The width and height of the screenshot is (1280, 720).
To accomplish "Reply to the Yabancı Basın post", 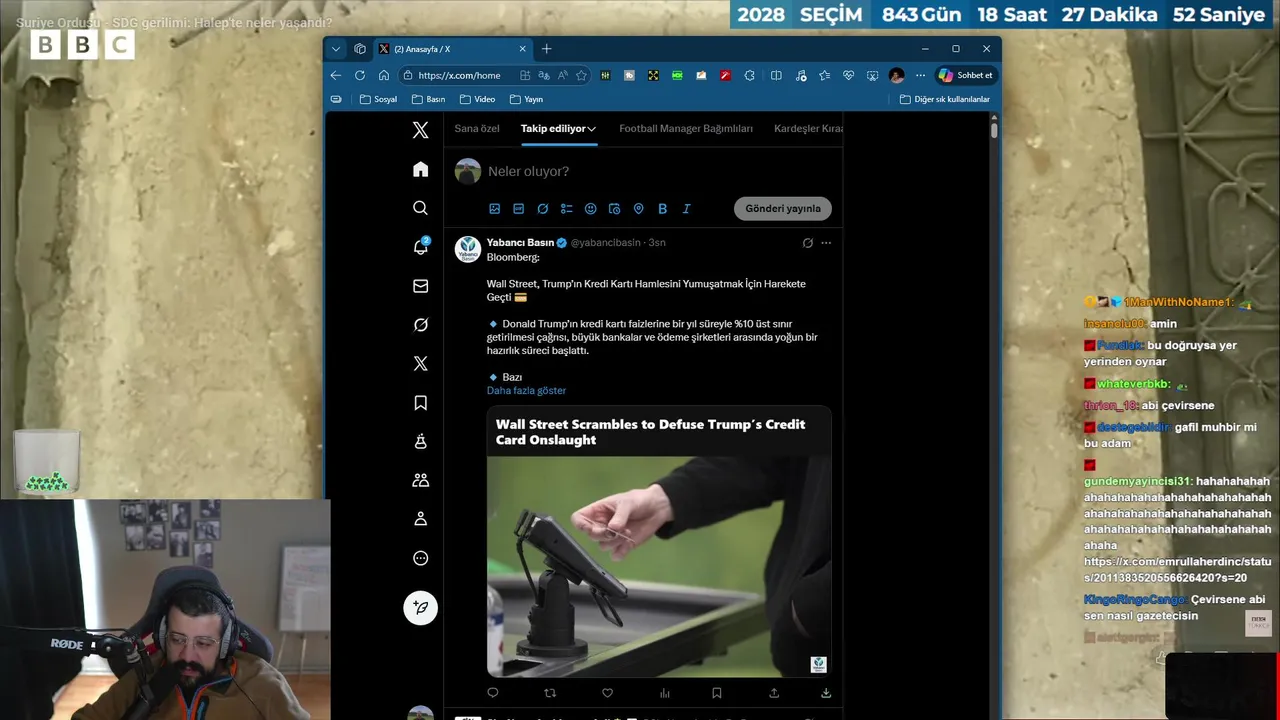I will coord(492,692).
